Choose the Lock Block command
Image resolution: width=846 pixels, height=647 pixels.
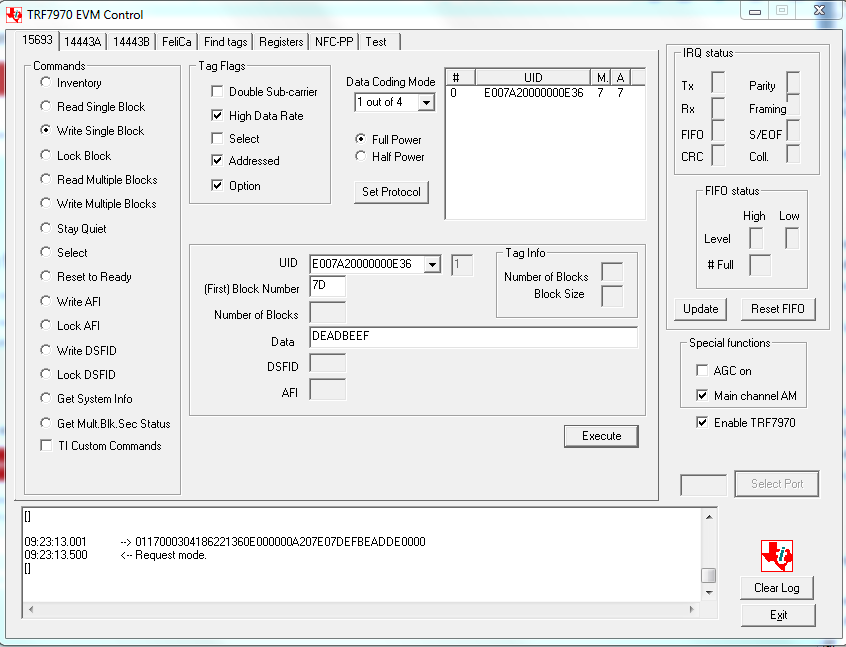[x=45, y=155]
